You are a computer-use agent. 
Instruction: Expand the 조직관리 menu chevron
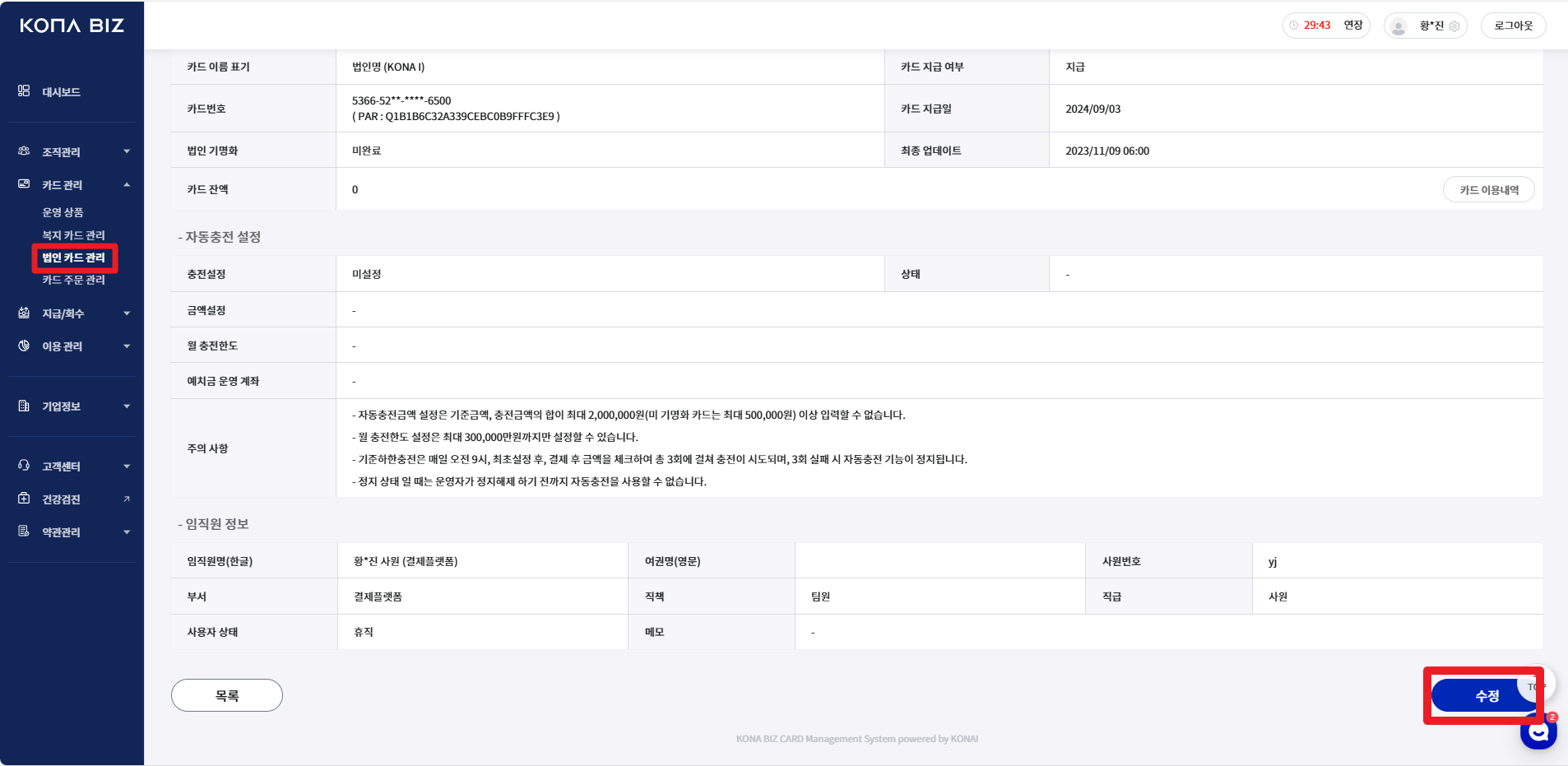tap(127, 151)
